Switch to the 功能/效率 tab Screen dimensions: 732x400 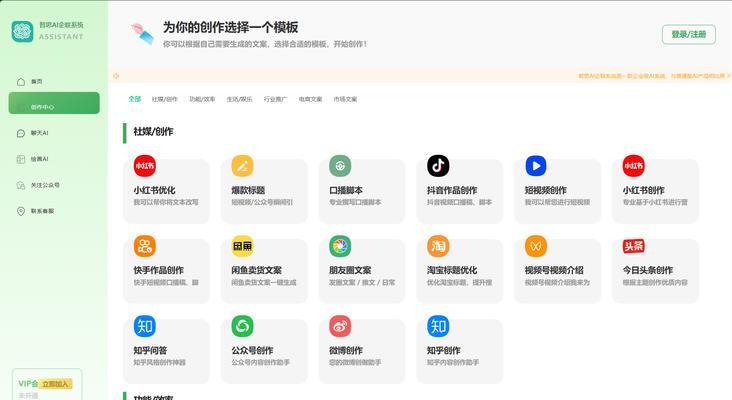click(x=202, y=99)
